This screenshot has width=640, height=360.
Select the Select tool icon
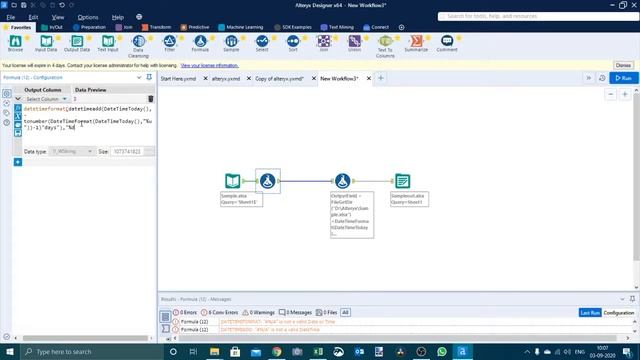tap(262, 41)
